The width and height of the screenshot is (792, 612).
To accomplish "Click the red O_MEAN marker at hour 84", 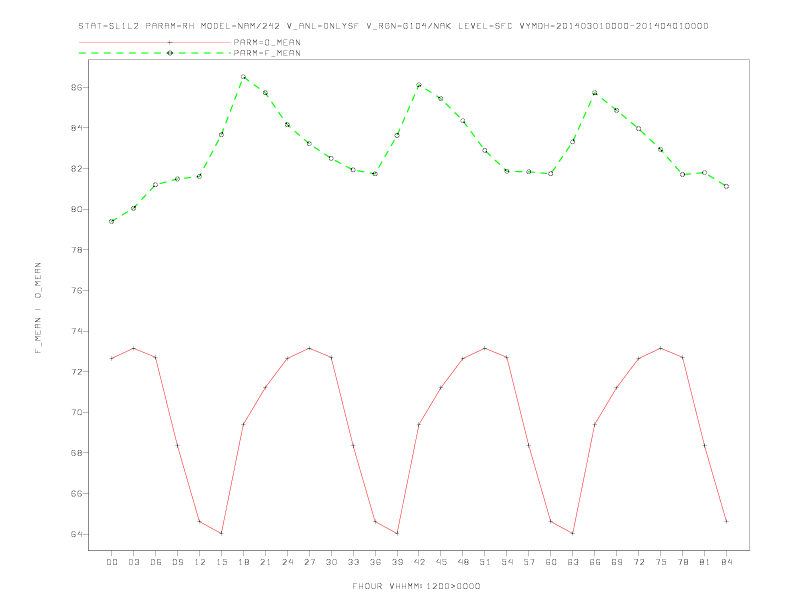I will [x=726, y=521].
